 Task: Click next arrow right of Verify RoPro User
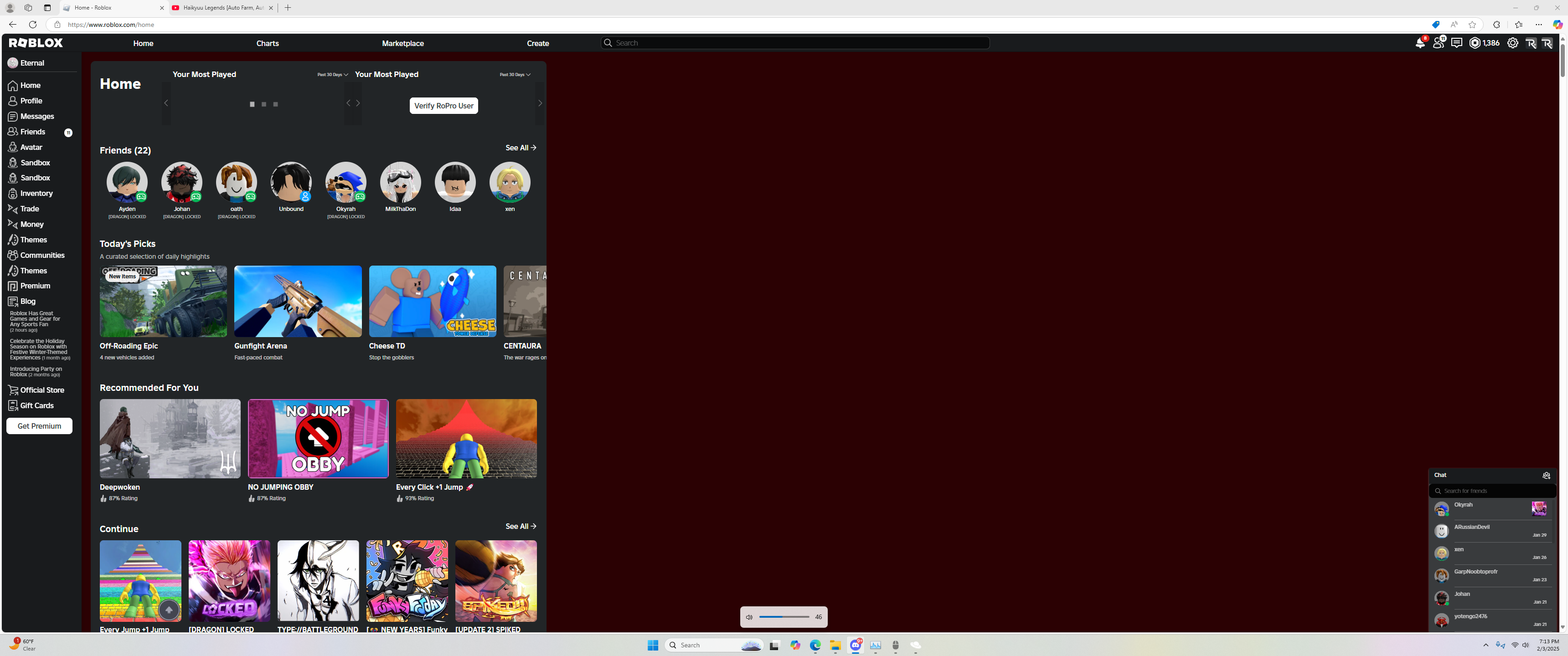tap(540, 103)
